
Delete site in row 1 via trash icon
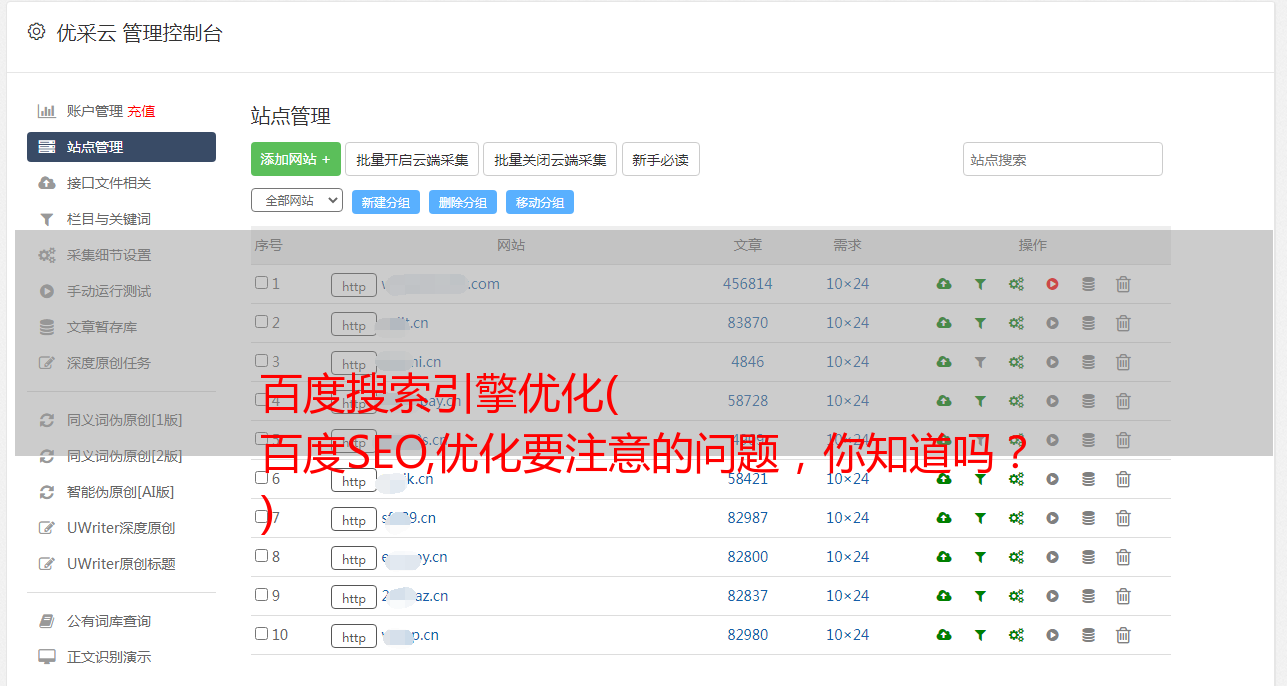pyautogui.click(x=1123, y=284)
